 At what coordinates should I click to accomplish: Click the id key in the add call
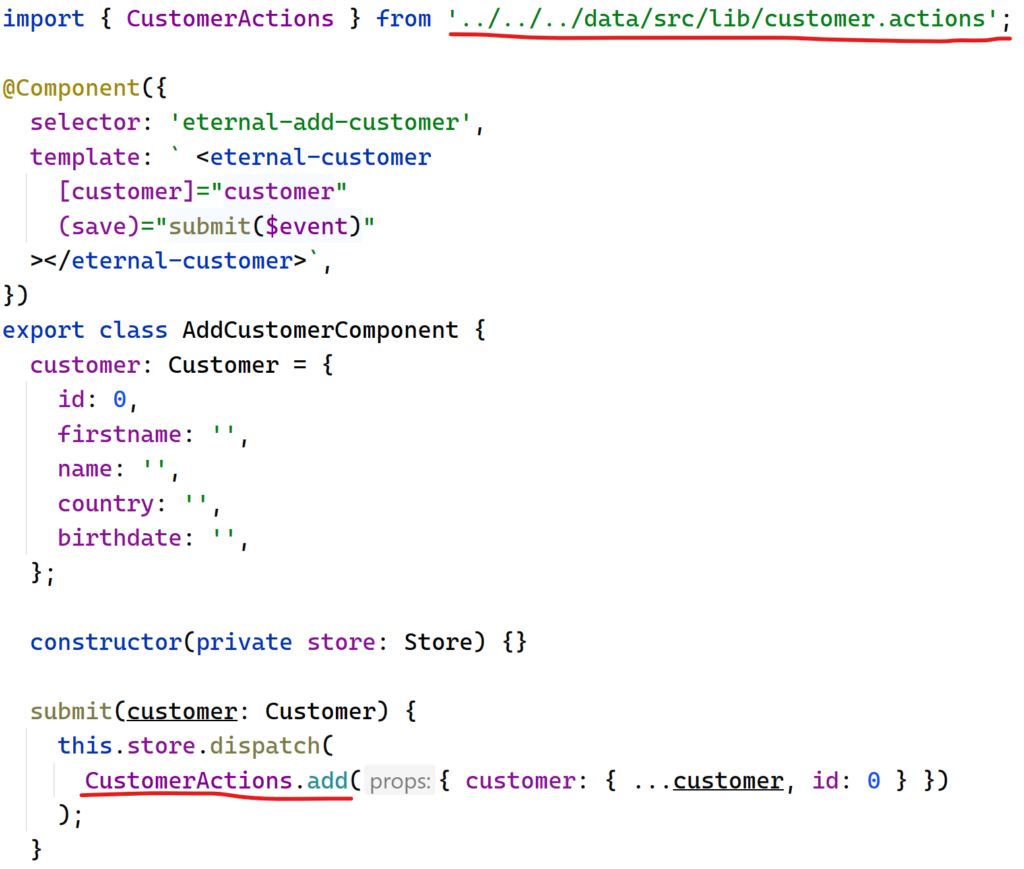point(825,780)
